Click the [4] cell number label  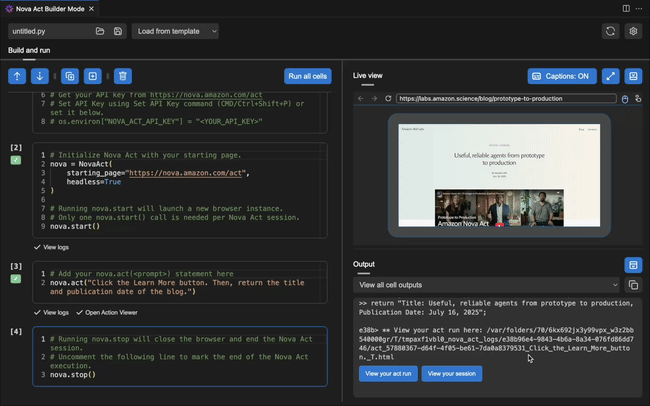(x=16, y=332)
